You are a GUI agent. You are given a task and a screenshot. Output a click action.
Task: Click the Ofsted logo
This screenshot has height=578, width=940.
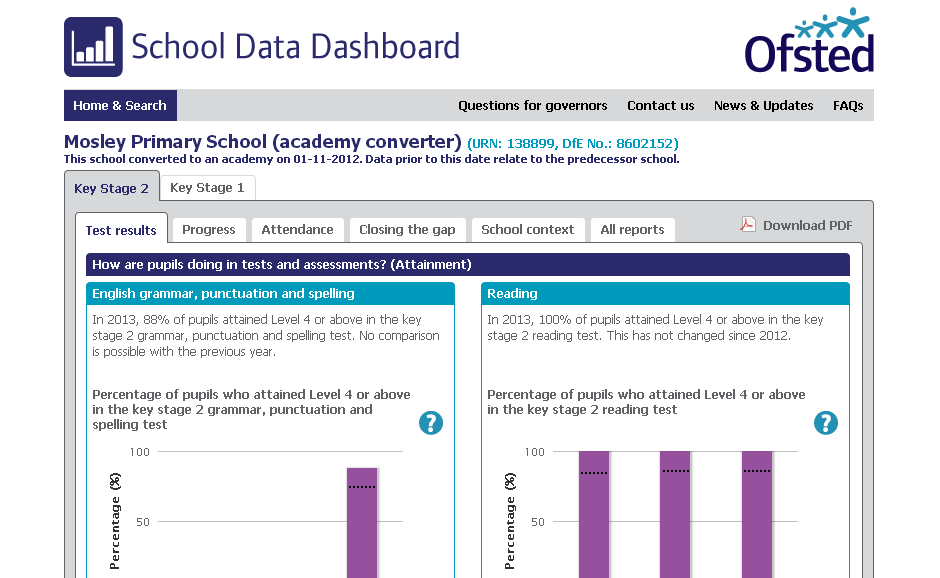(x=809, y=40)
